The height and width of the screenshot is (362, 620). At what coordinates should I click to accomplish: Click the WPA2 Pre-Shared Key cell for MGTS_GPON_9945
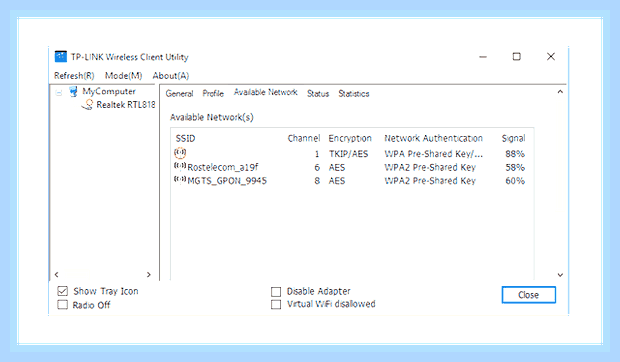tap(430, 181)
